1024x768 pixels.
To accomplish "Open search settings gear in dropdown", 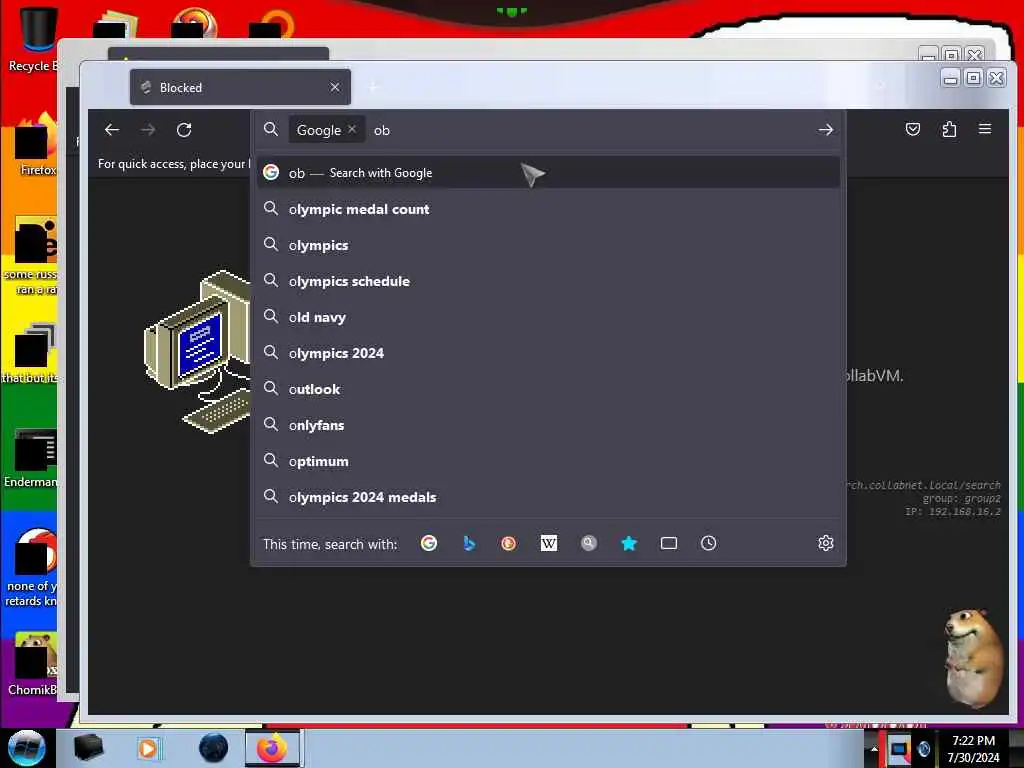I will (825, 543).
